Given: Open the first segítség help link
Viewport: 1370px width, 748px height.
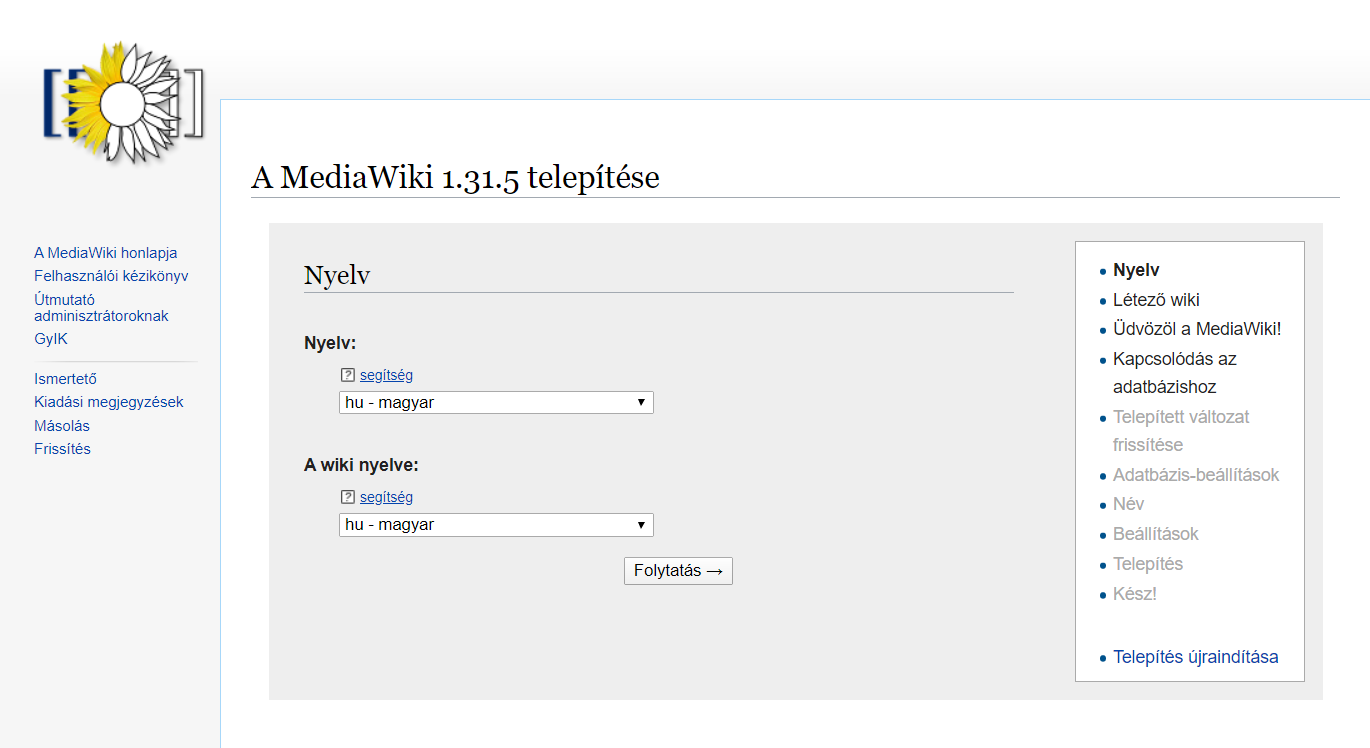Looking at the screenshot, I should click(x=386, y=375).
